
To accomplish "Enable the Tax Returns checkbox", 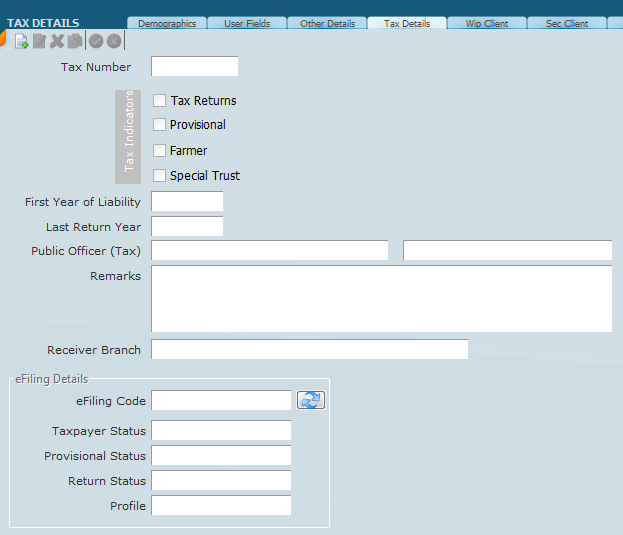I will [160, 100].
